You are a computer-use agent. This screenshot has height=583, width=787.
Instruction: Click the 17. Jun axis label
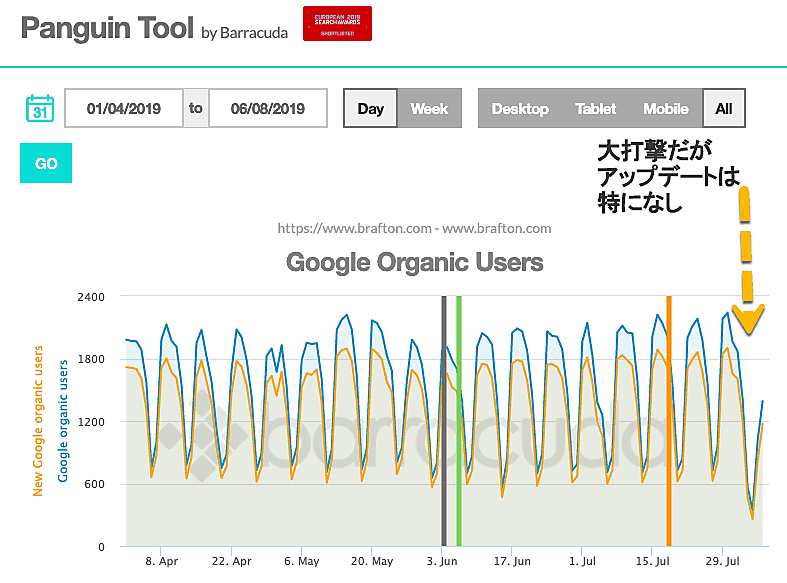[512, 561]
